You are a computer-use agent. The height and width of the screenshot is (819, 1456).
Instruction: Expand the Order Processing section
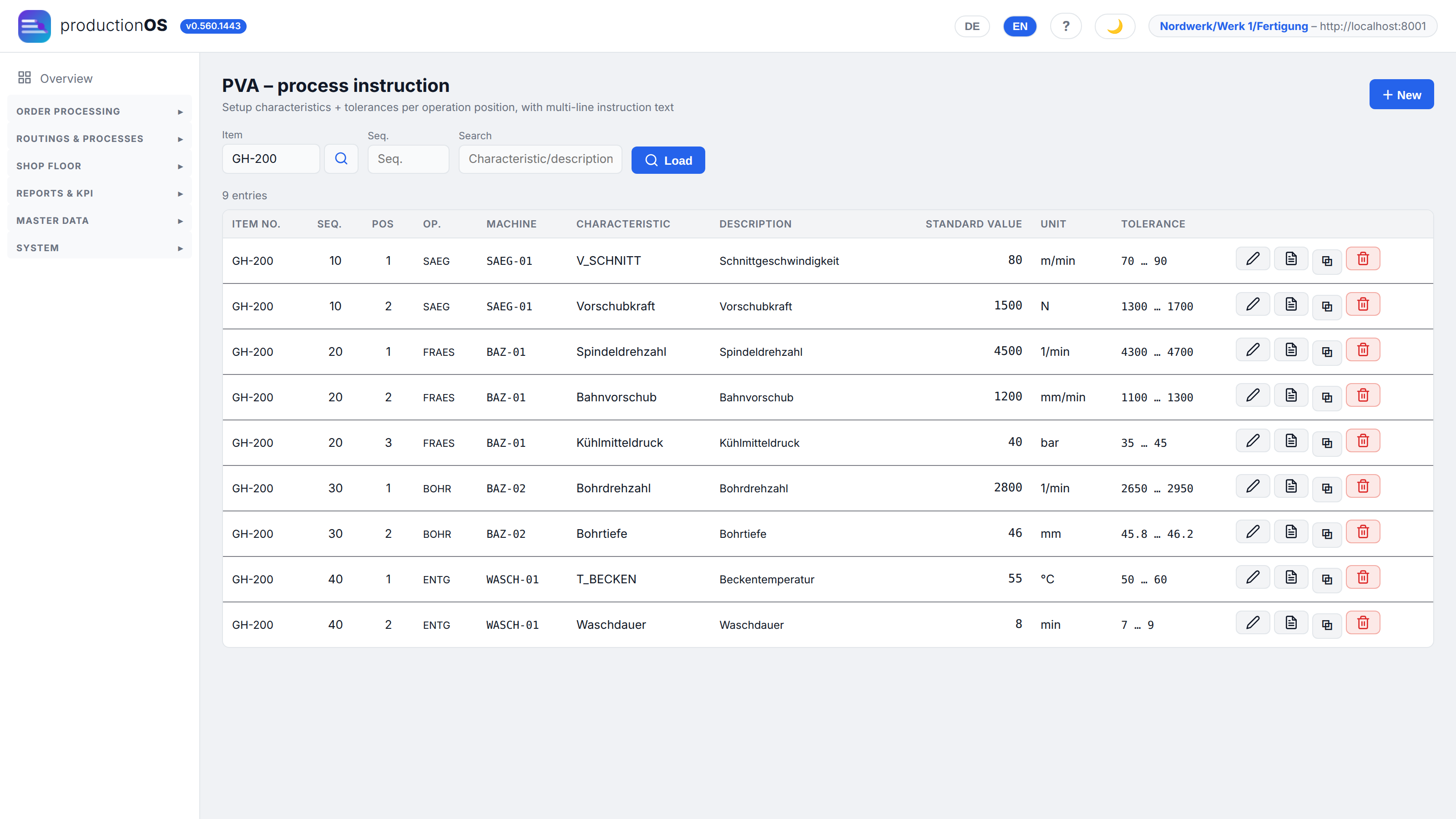100,111
